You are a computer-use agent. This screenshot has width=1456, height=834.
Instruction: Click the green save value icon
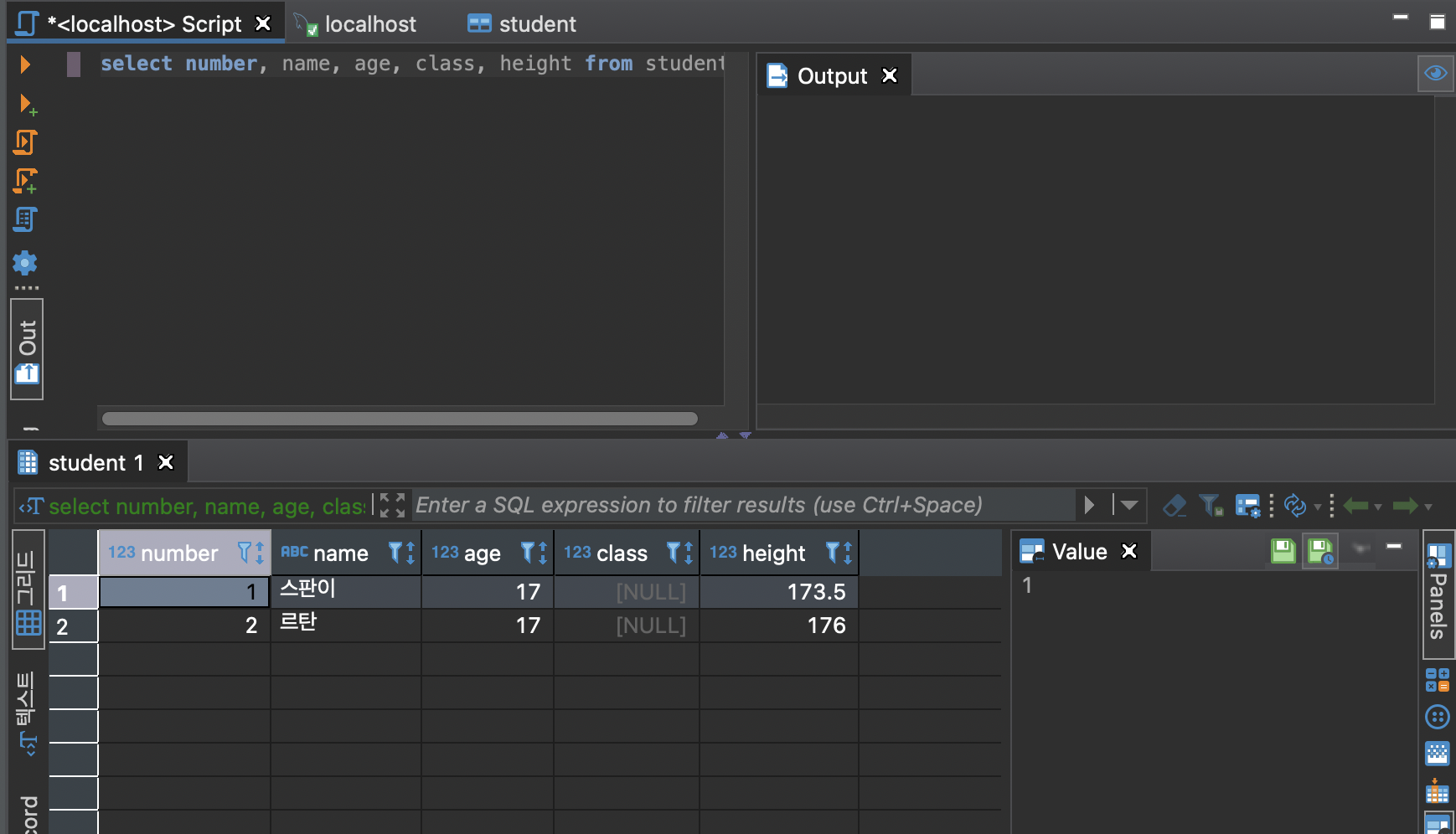1283,550
